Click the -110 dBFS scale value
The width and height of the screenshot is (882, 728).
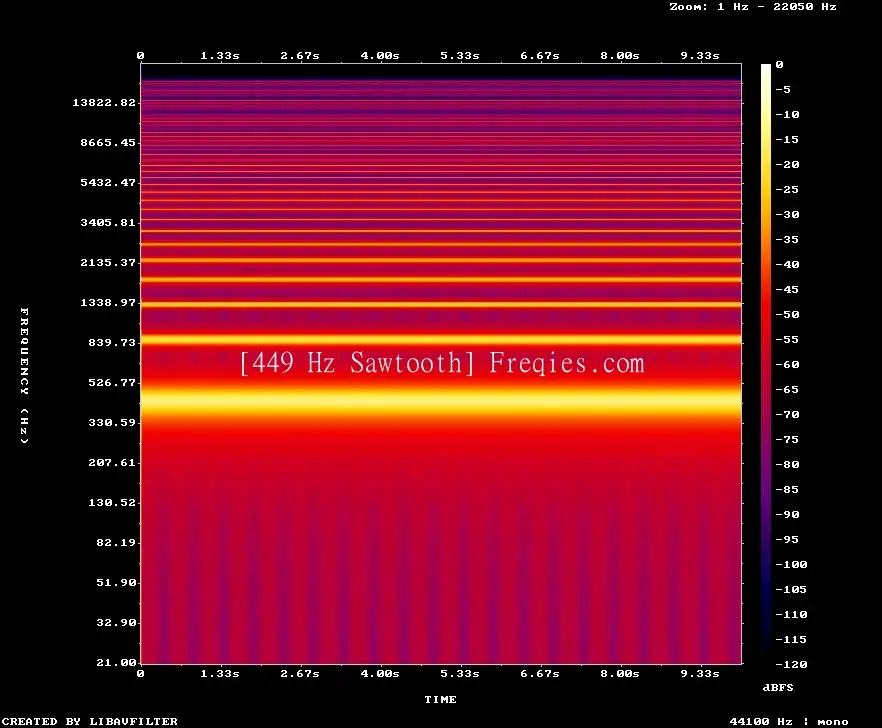click(x=791, y=614)
